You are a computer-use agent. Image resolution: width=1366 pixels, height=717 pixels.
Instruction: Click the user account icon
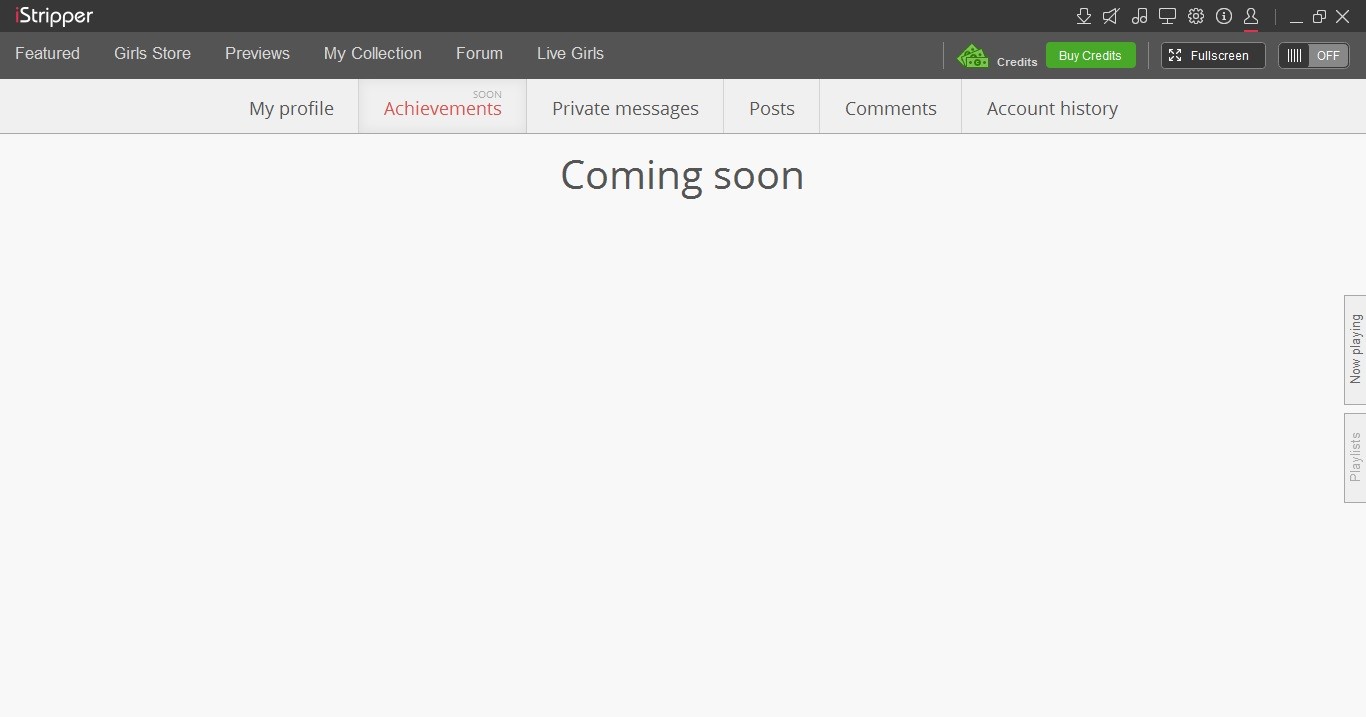1251,16
